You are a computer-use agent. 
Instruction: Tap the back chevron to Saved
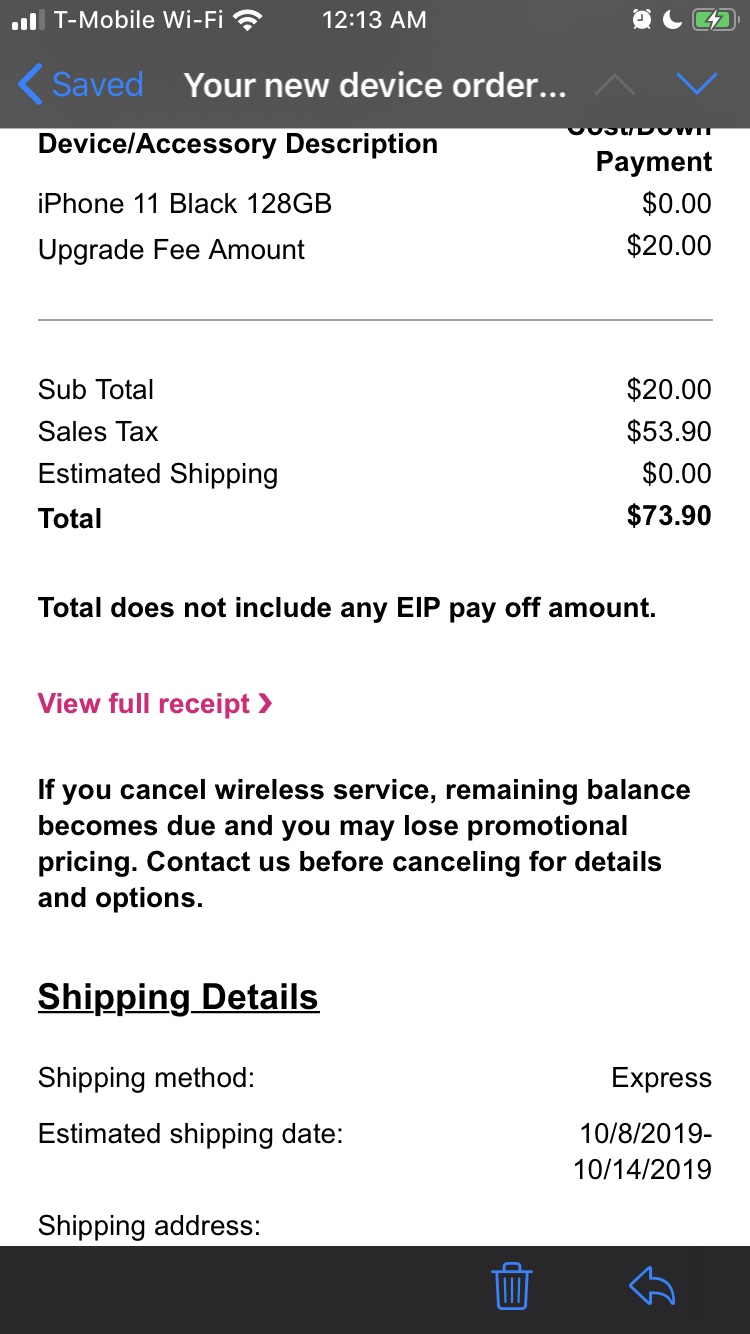pyautogui.click(x=30, y=85)
